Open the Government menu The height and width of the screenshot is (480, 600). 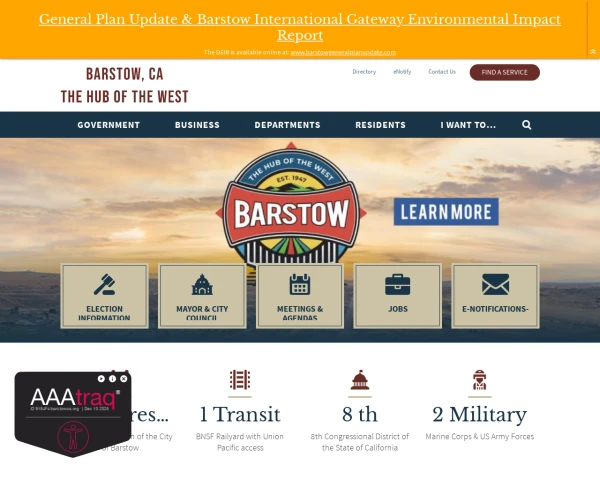(109, 125)
